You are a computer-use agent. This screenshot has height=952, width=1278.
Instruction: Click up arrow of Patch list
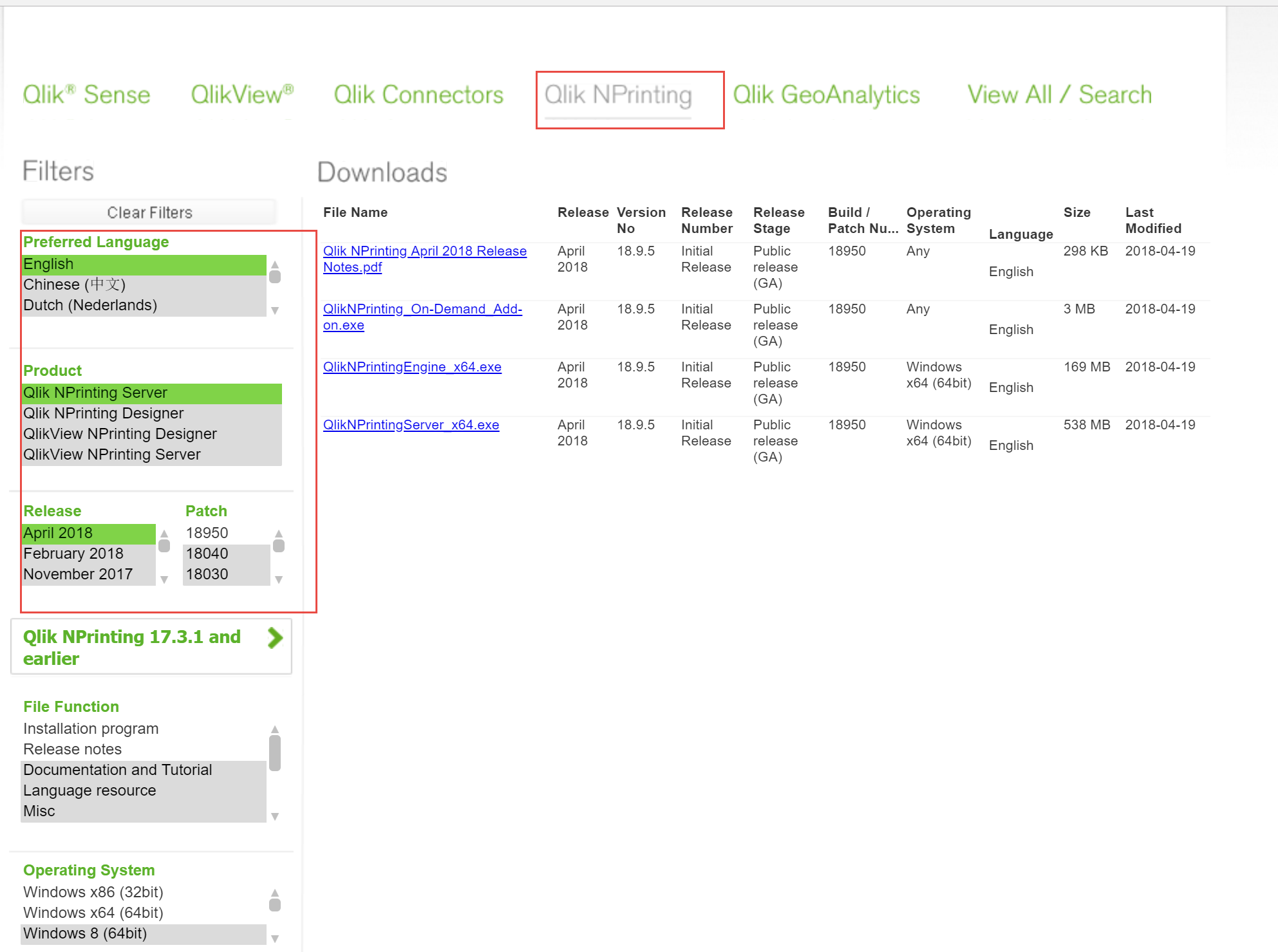point(279,534)
